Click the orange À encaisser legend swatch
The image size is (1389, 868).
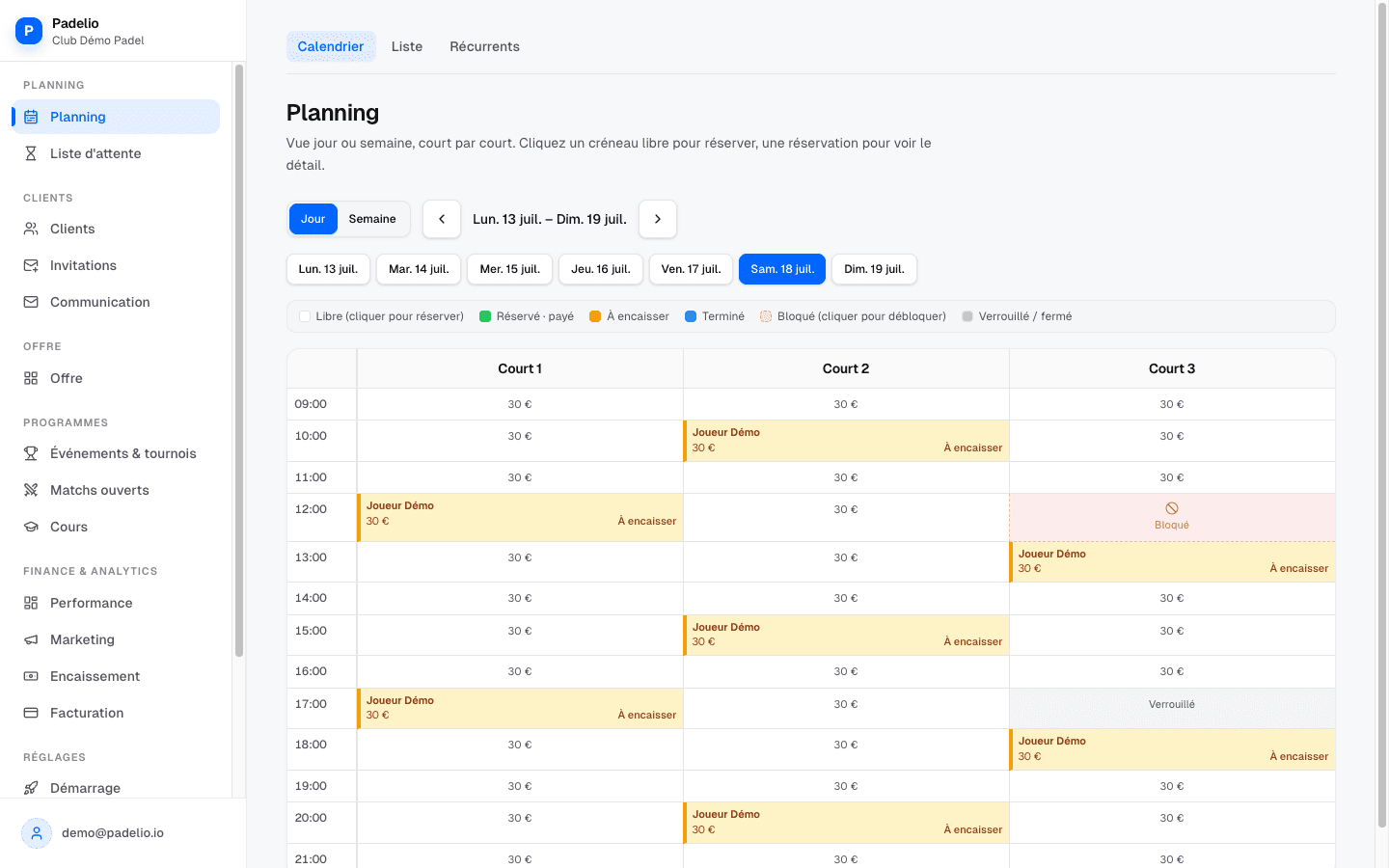pos(595,316)
